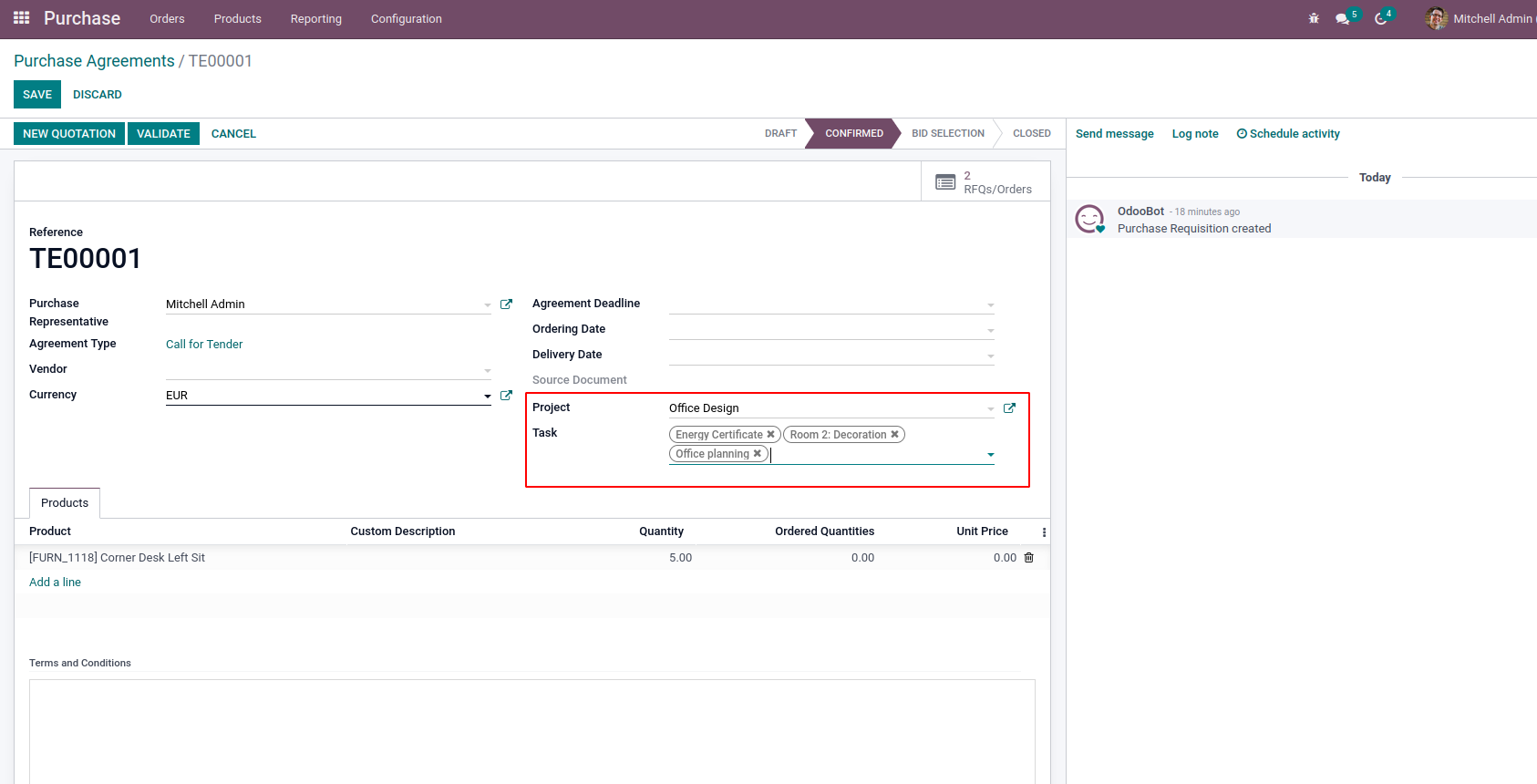Expand Purchase Representative dropdown

pyautogui.click(x=488, y=305)
